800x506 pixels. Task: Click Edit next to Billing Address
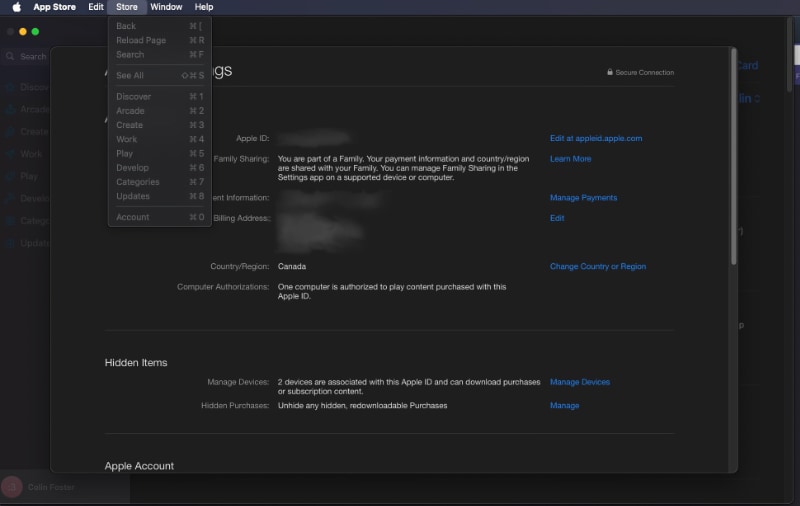tap(557, 218)
